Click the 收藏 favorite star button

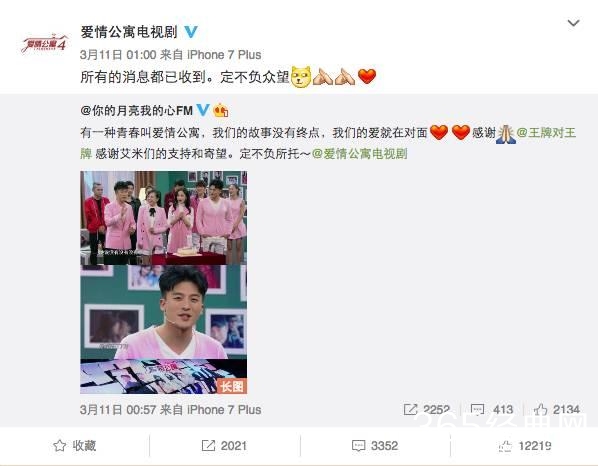[74, 446]
